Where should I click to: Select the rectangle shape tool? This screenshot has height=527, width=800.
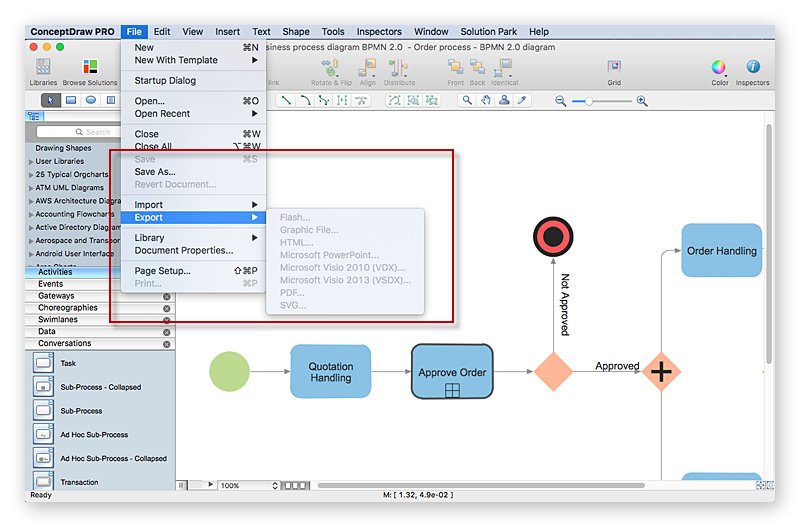point(71,100)
